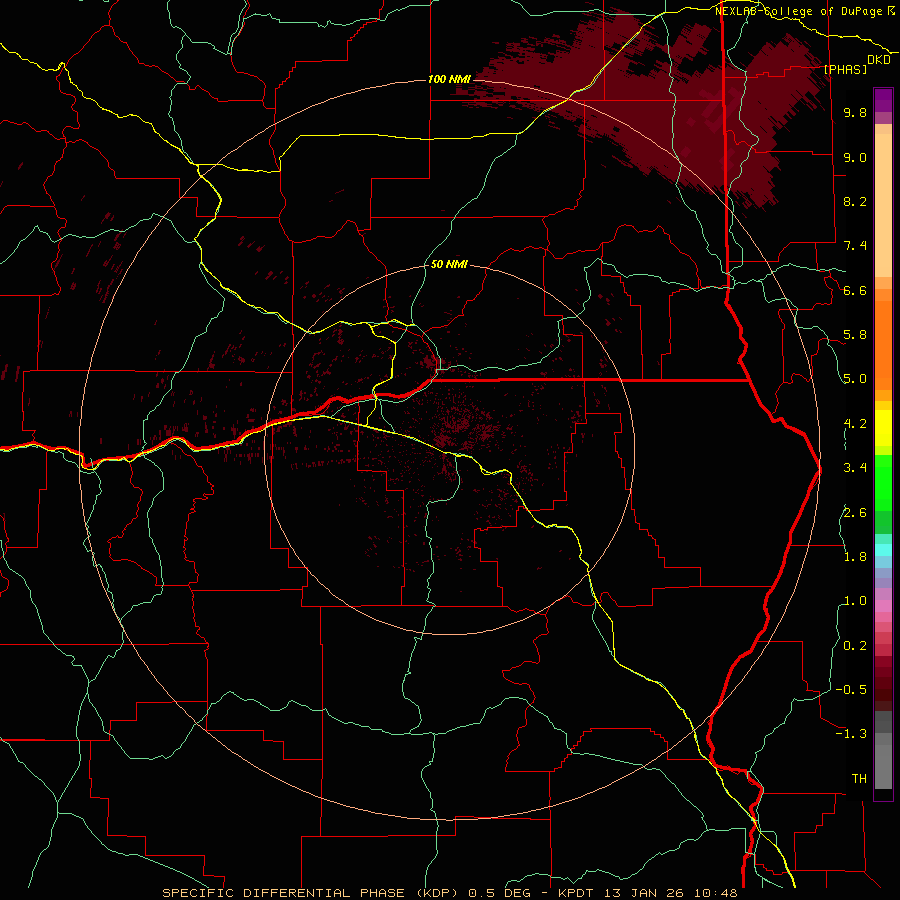
Task: Click the 5.8 legend value
Action: pos(855,335)
